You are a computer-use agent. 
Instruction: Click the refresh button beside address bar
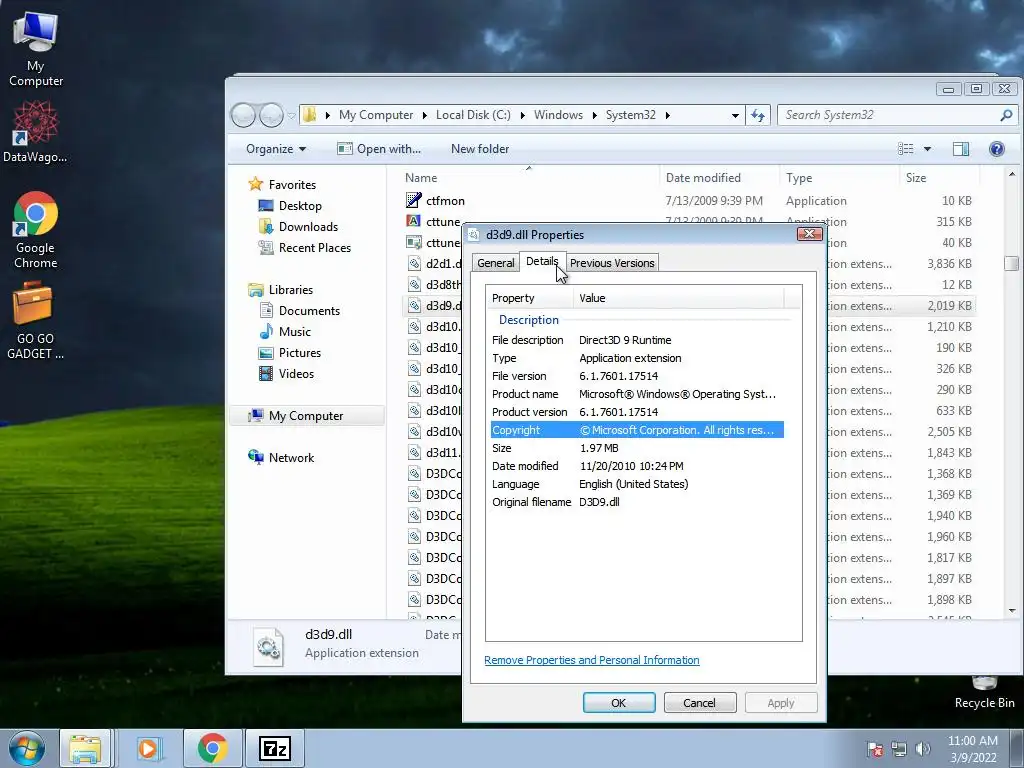[758, 115]
